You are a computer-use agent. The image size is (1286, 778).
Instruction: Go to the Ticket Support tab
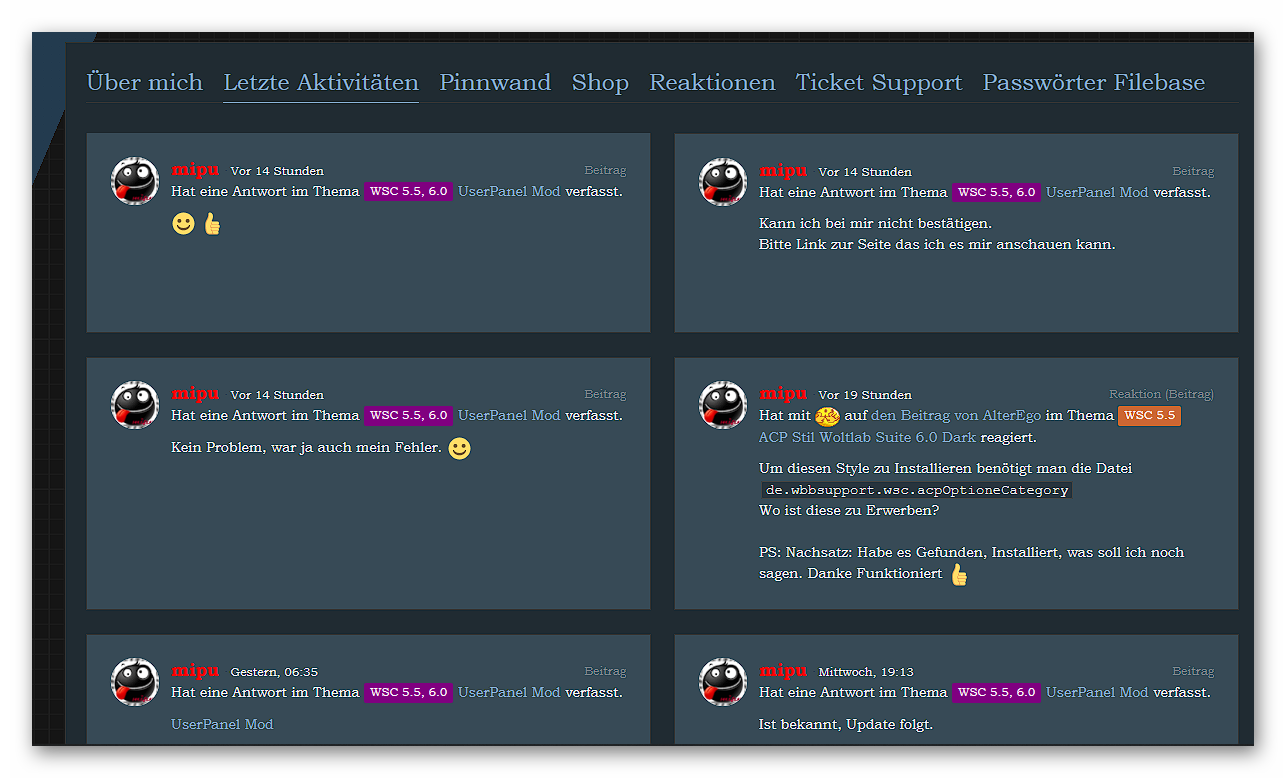[x=878, y=83]
